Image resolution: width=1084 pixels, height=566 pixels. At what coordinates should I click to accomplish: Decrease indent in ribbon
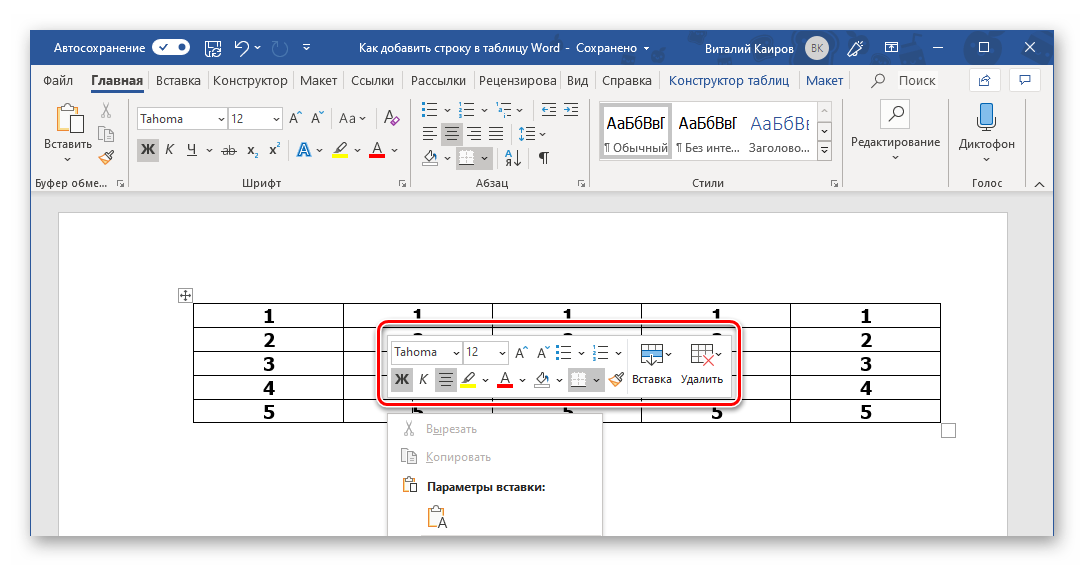(549, 109)
